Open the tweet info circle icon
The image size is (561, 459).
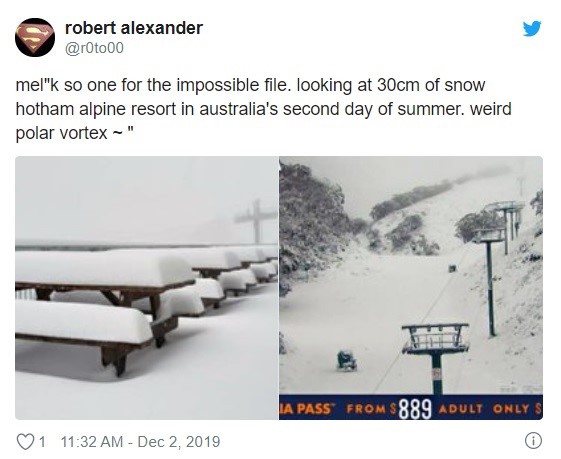pyautogui.click(x=533, y=441)
